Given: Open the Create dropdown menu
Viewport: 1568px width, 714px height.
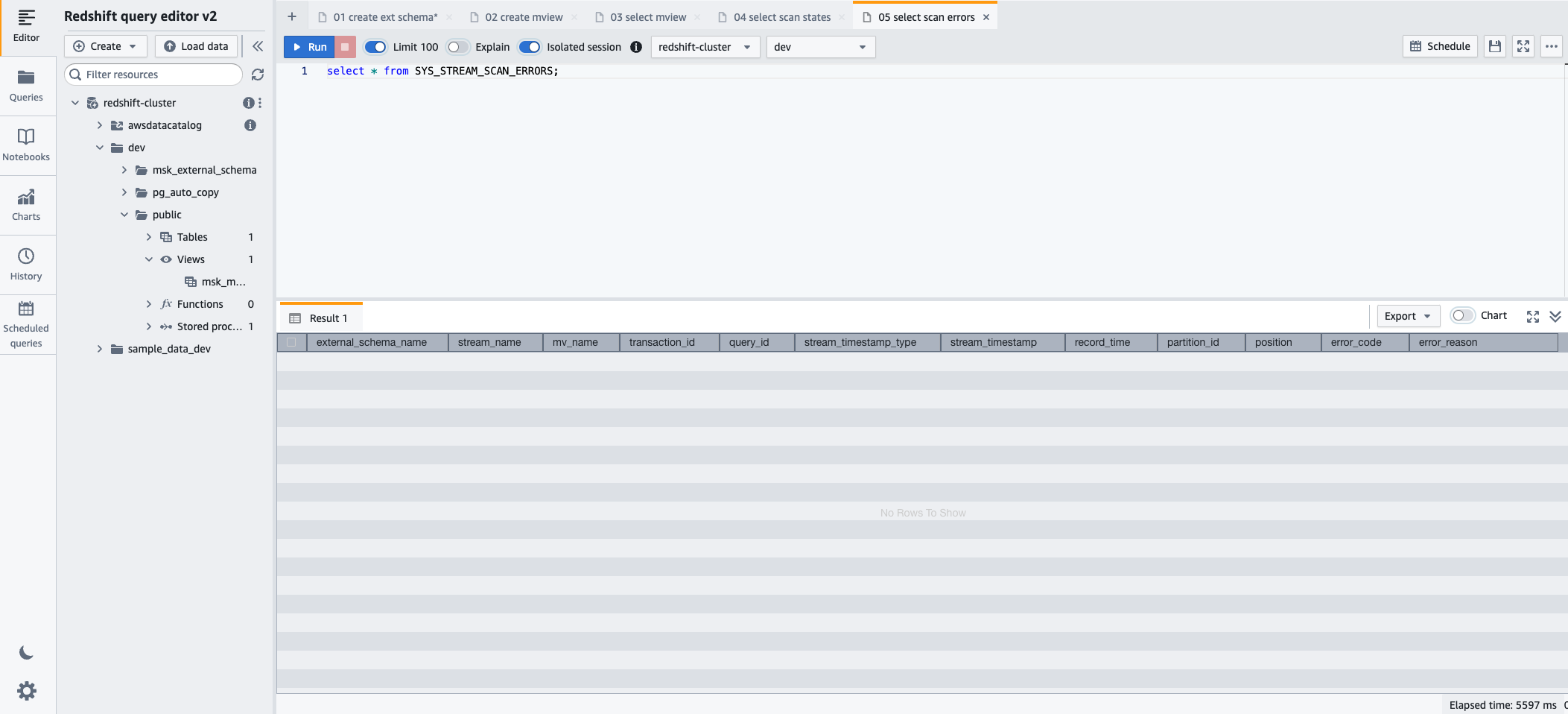Looking at the screenshot, I should (x=106, y=46).
